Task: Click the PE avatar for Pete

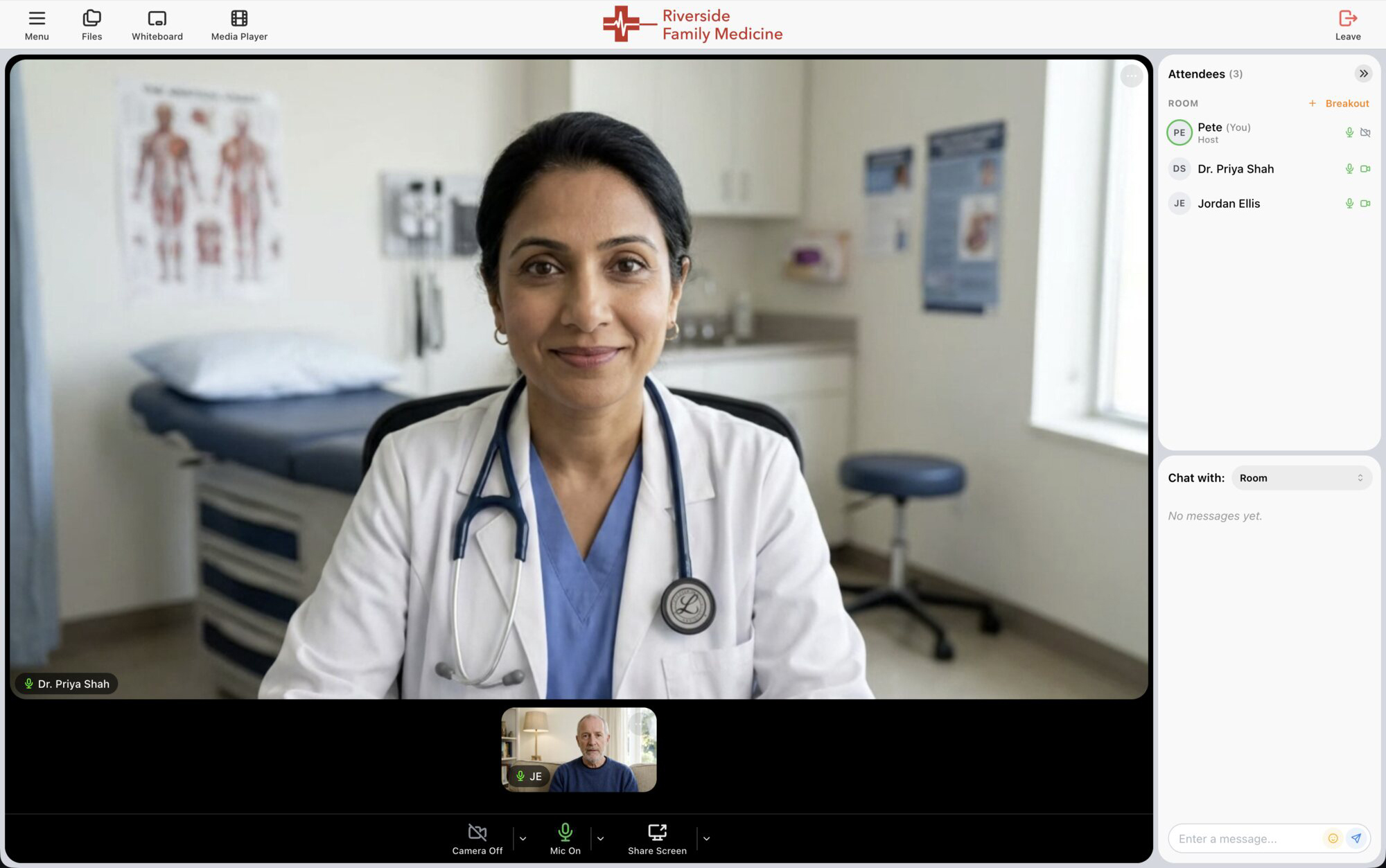Action: (1179, 132)
